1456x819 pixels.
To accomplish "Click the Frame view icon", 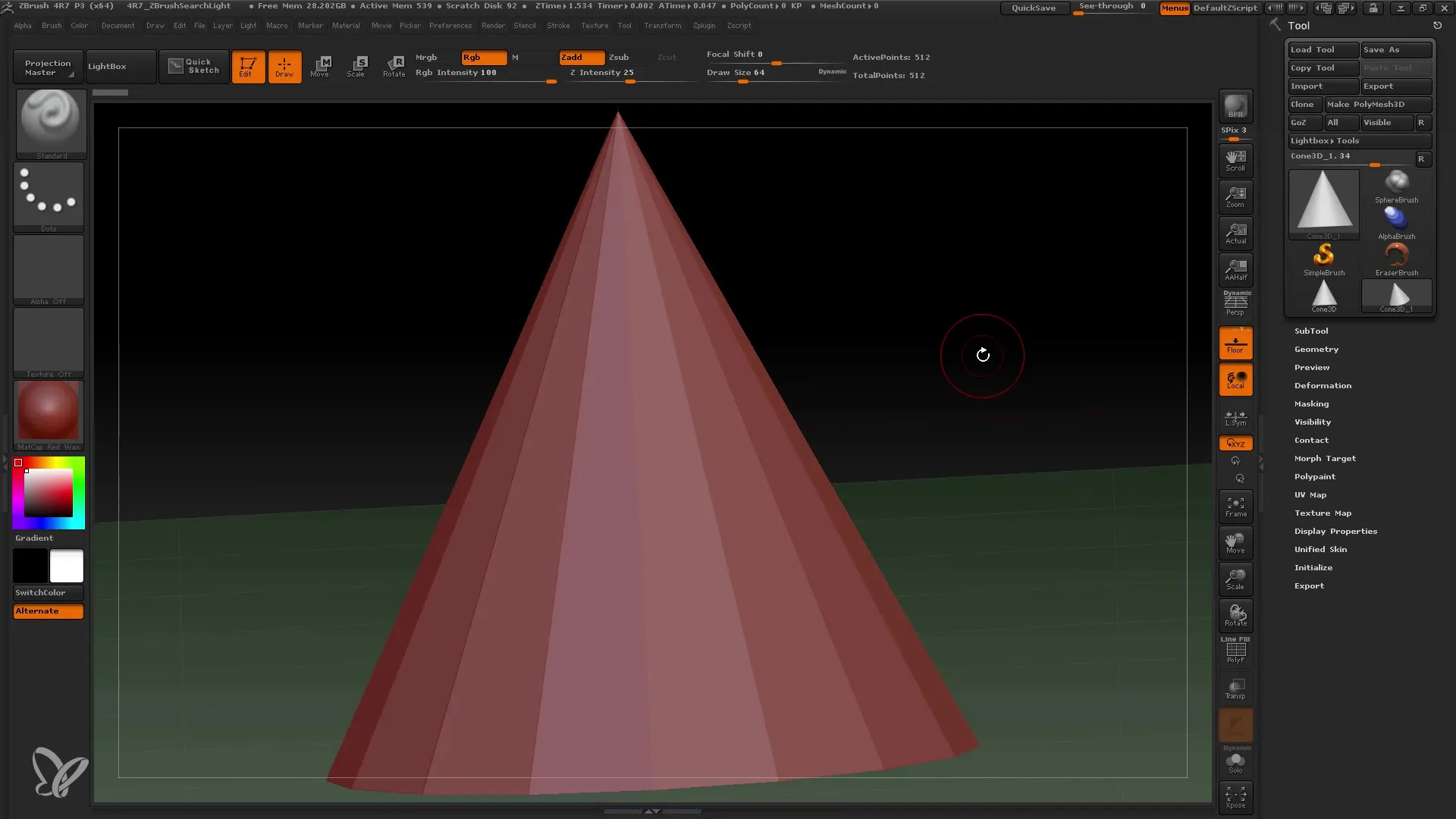I will click(1235, 507).
